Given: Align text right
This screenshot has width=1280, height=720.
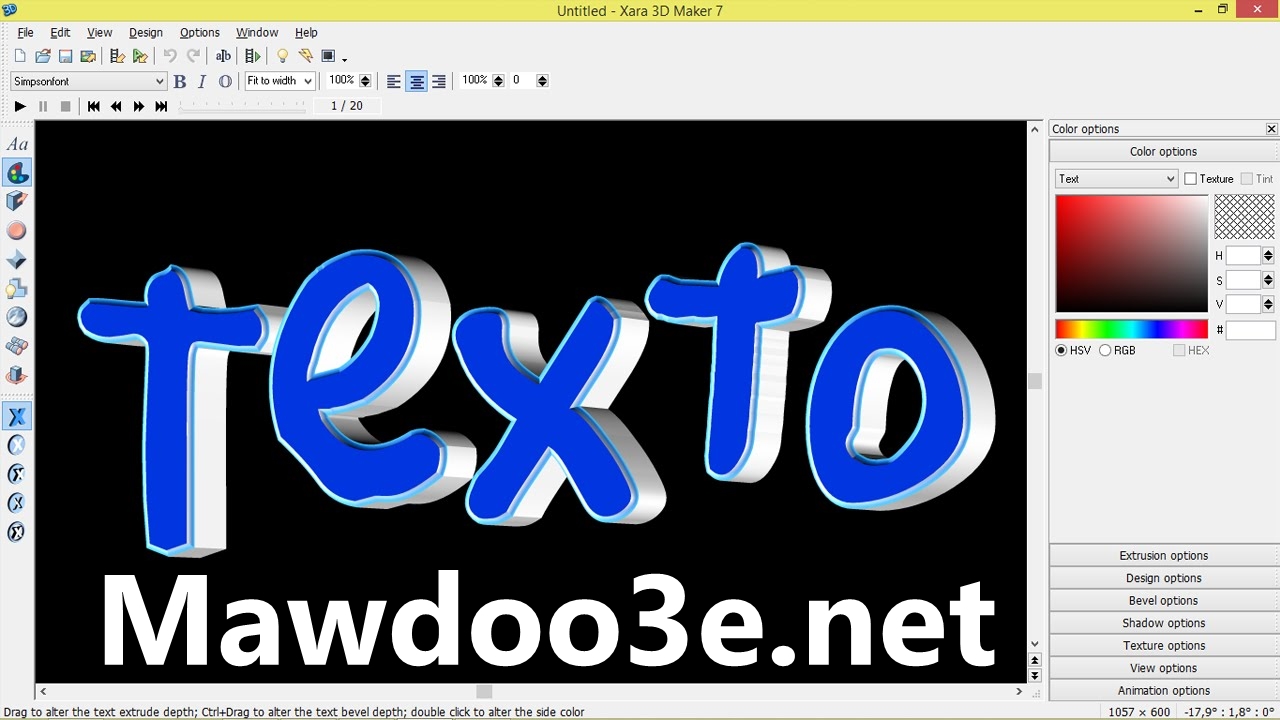Looking at the screenshot, I should [x=439, y=81].
